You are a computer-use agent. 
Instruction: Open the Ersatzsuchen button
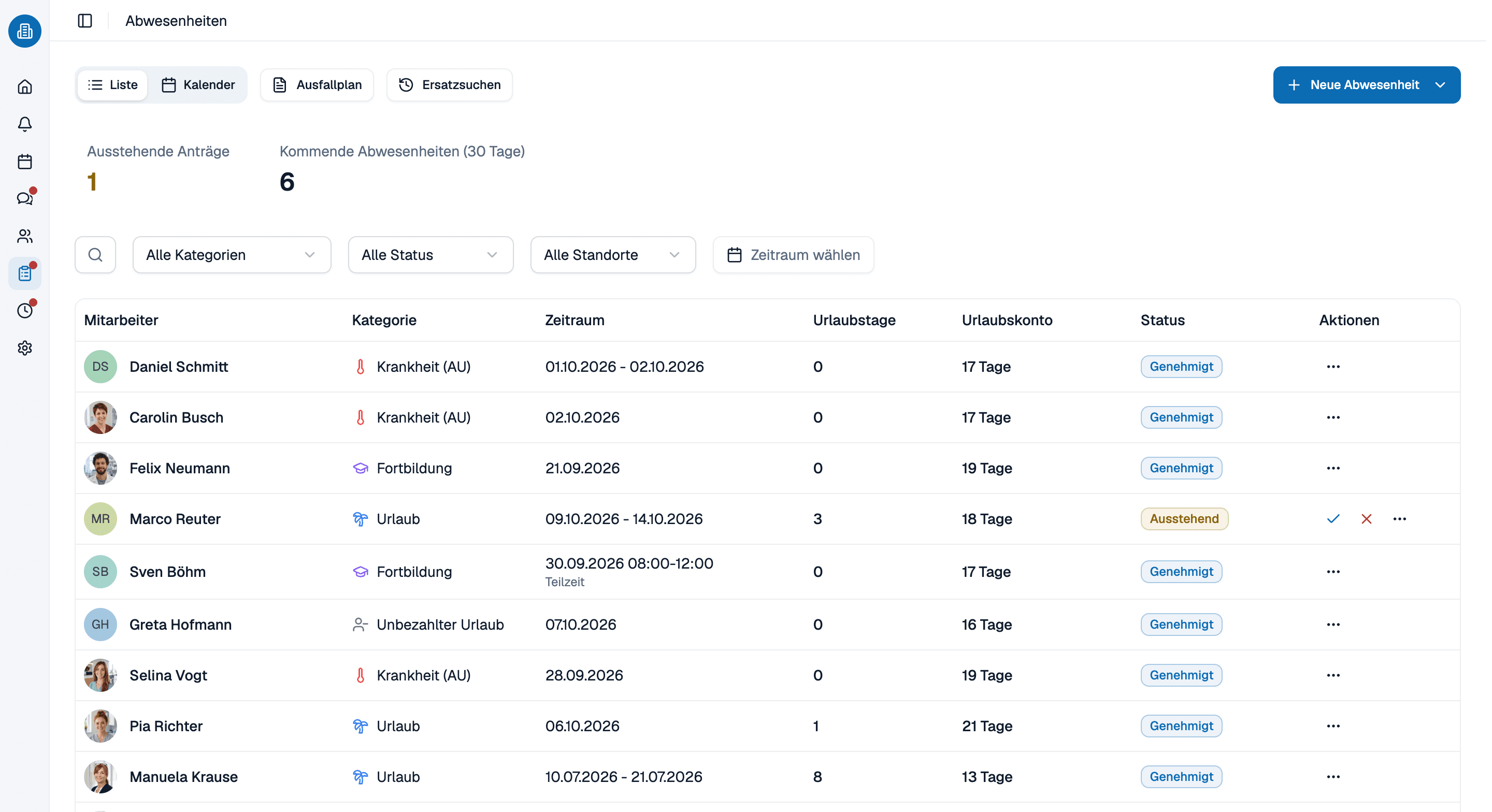[x=450, y=85]
